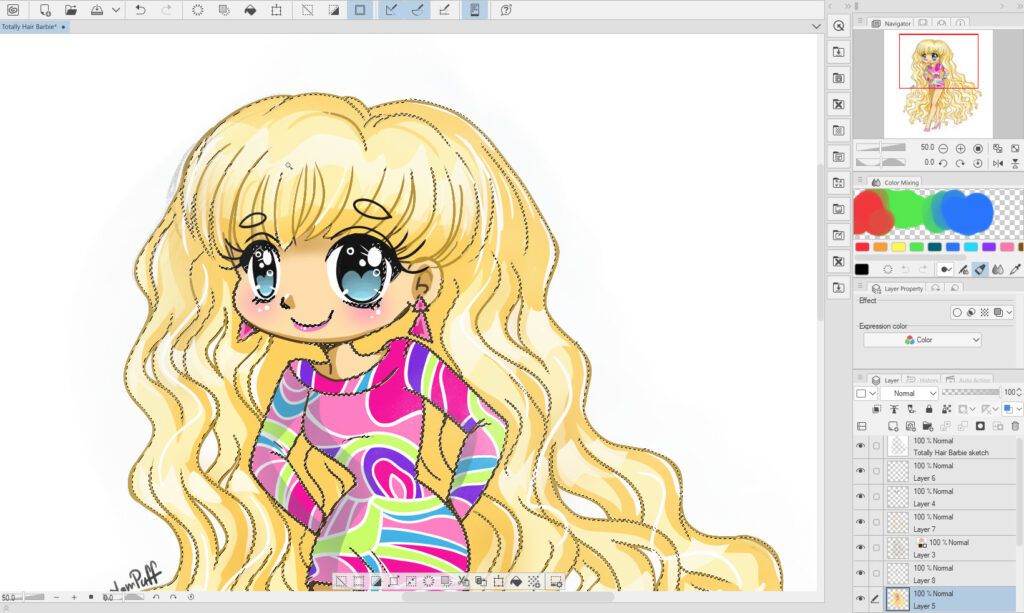This screenshot has height=613, width=1024.
Task: Click the eyedropper icon in Color Mixing
Action: pos(1015,269)
